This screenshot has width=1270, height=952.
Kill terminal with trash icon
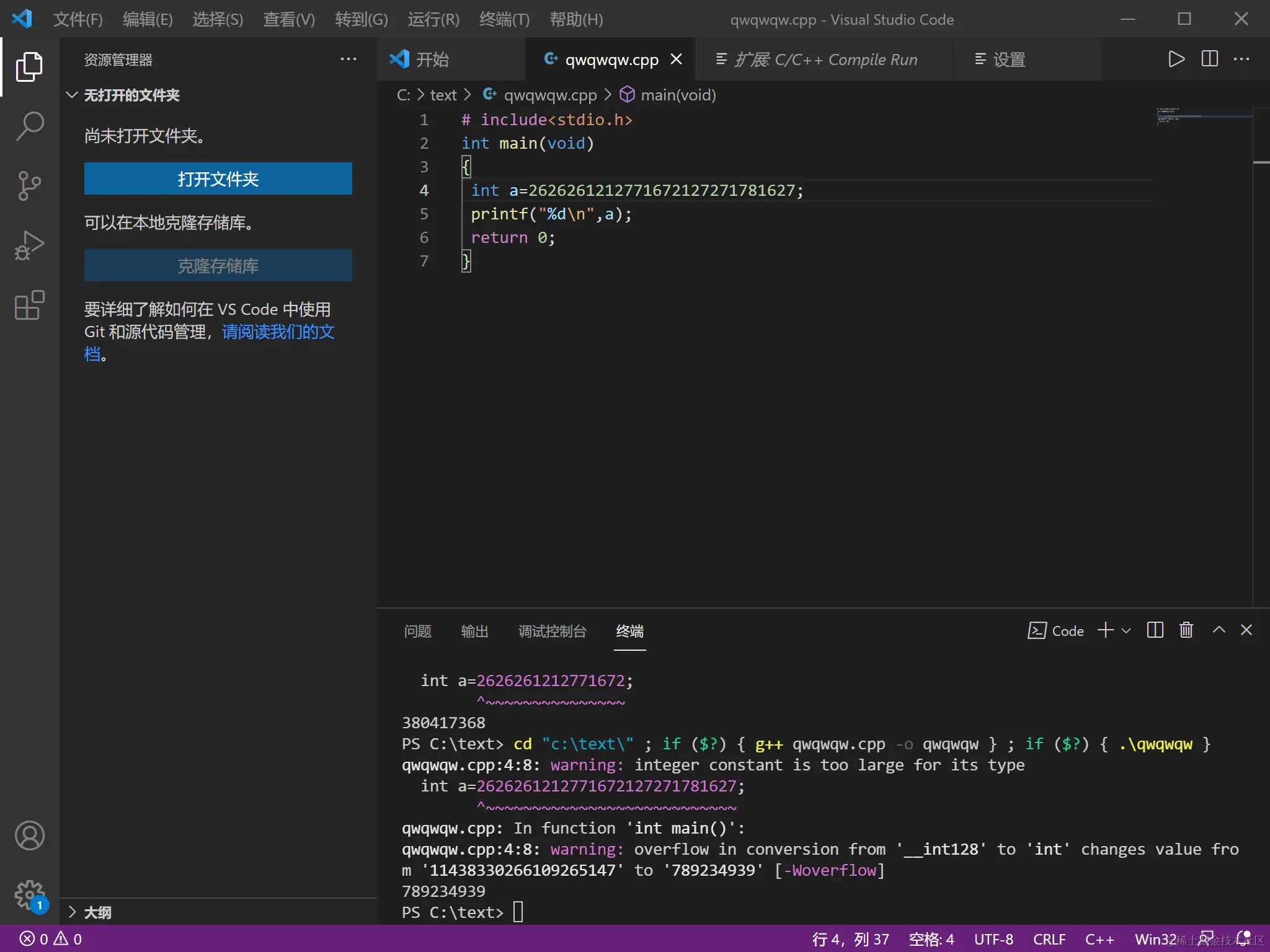[x=1186, y=630]
